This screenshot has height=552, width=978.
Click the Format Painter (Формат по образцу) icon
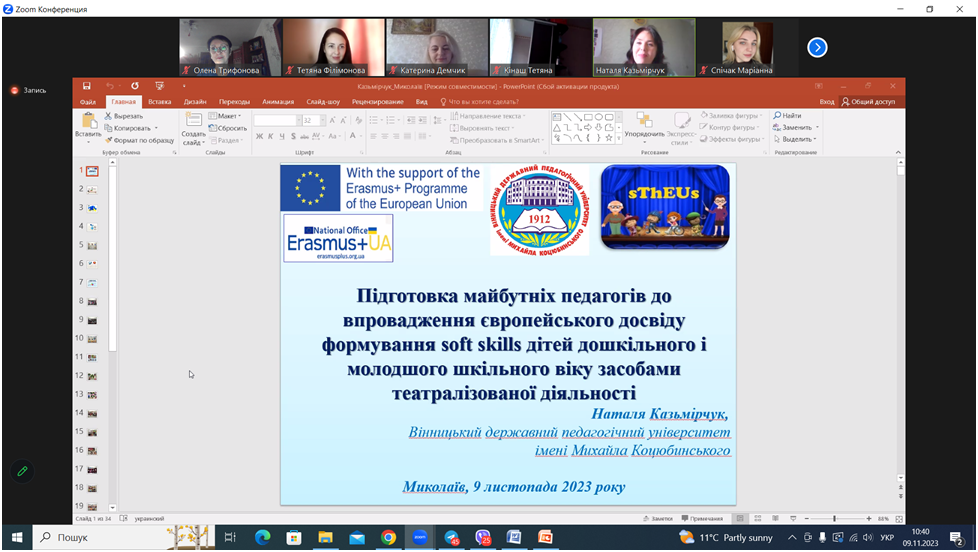click(x=109, y=140)
